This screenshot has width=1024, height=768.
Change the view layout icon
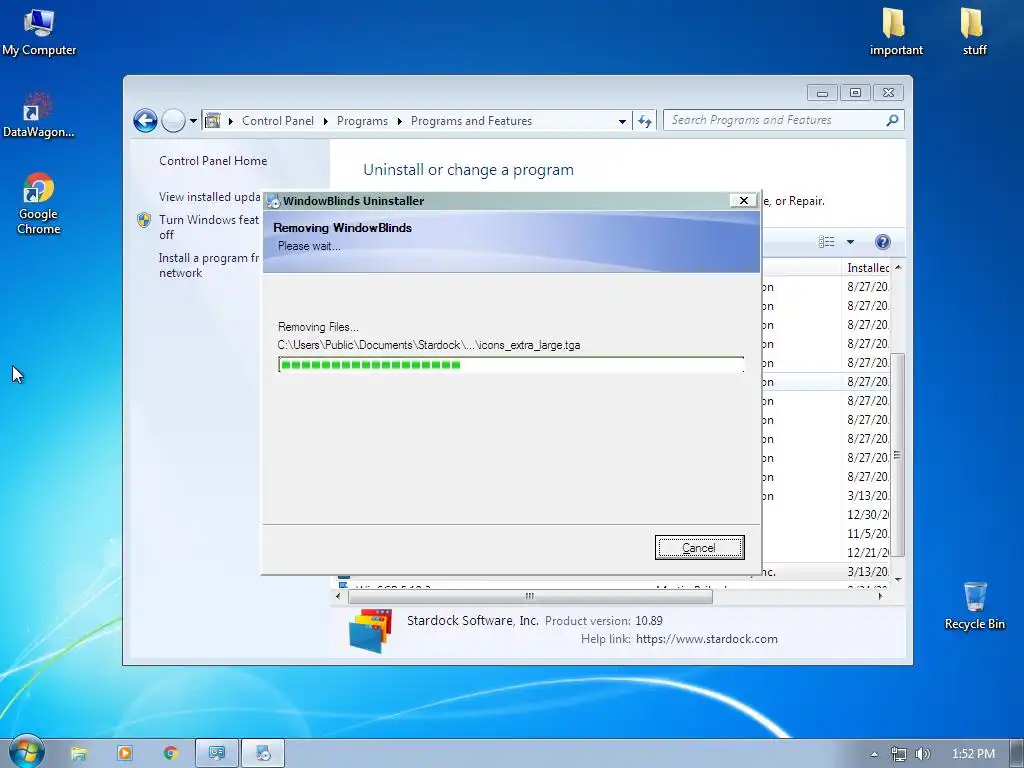827,242
